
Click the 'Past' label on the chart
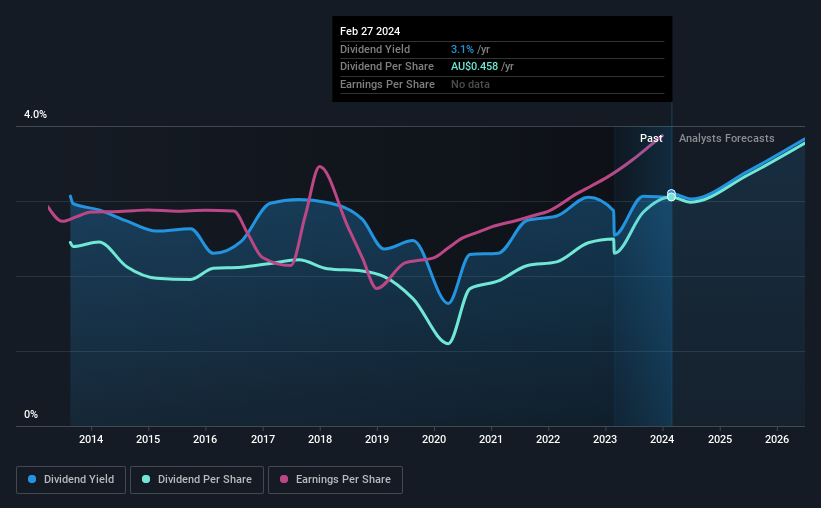pyautogui.click(x=651, y=138)
